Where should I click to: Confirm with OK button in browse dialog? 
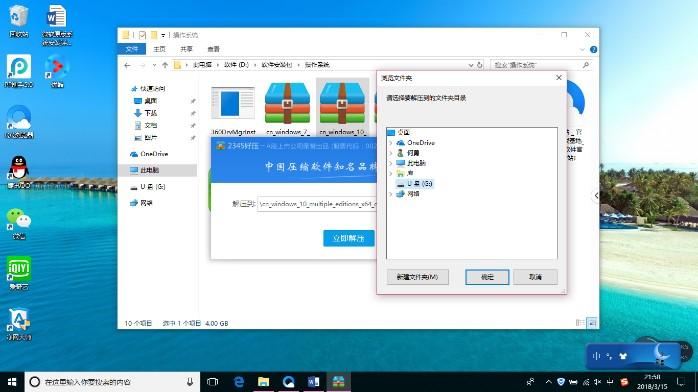(x=487, y=277)
